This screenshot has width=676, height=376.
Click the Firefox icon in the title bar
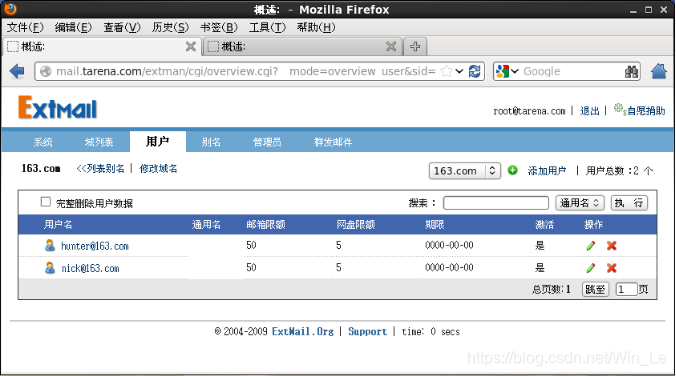tap(11, 9)
